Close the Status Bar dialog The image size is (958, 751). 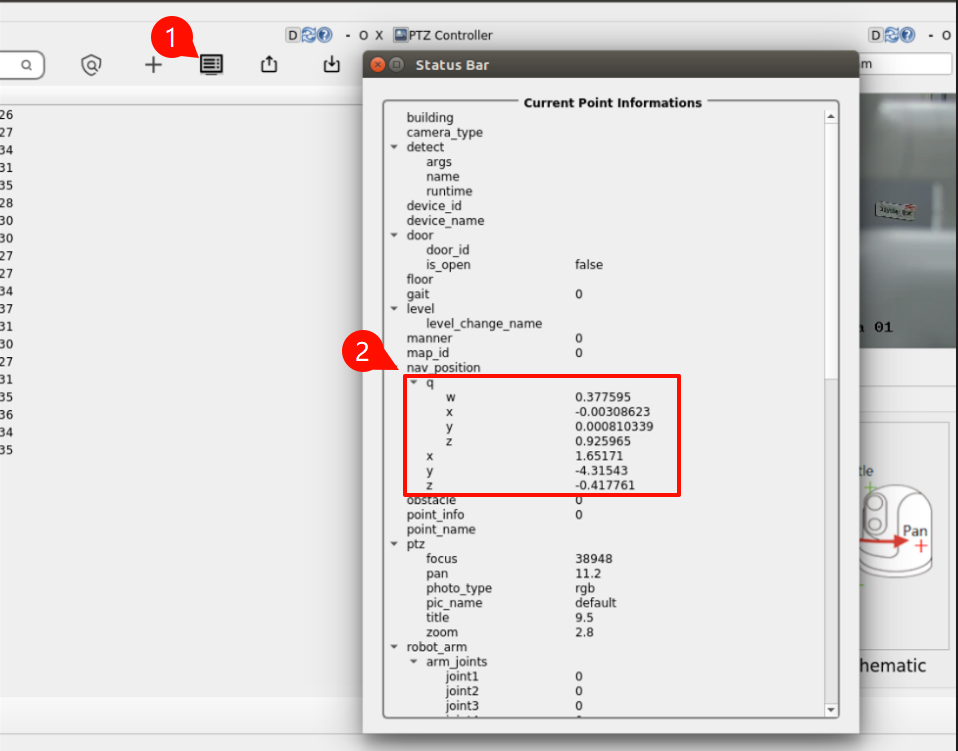click(x=378, y=65)
